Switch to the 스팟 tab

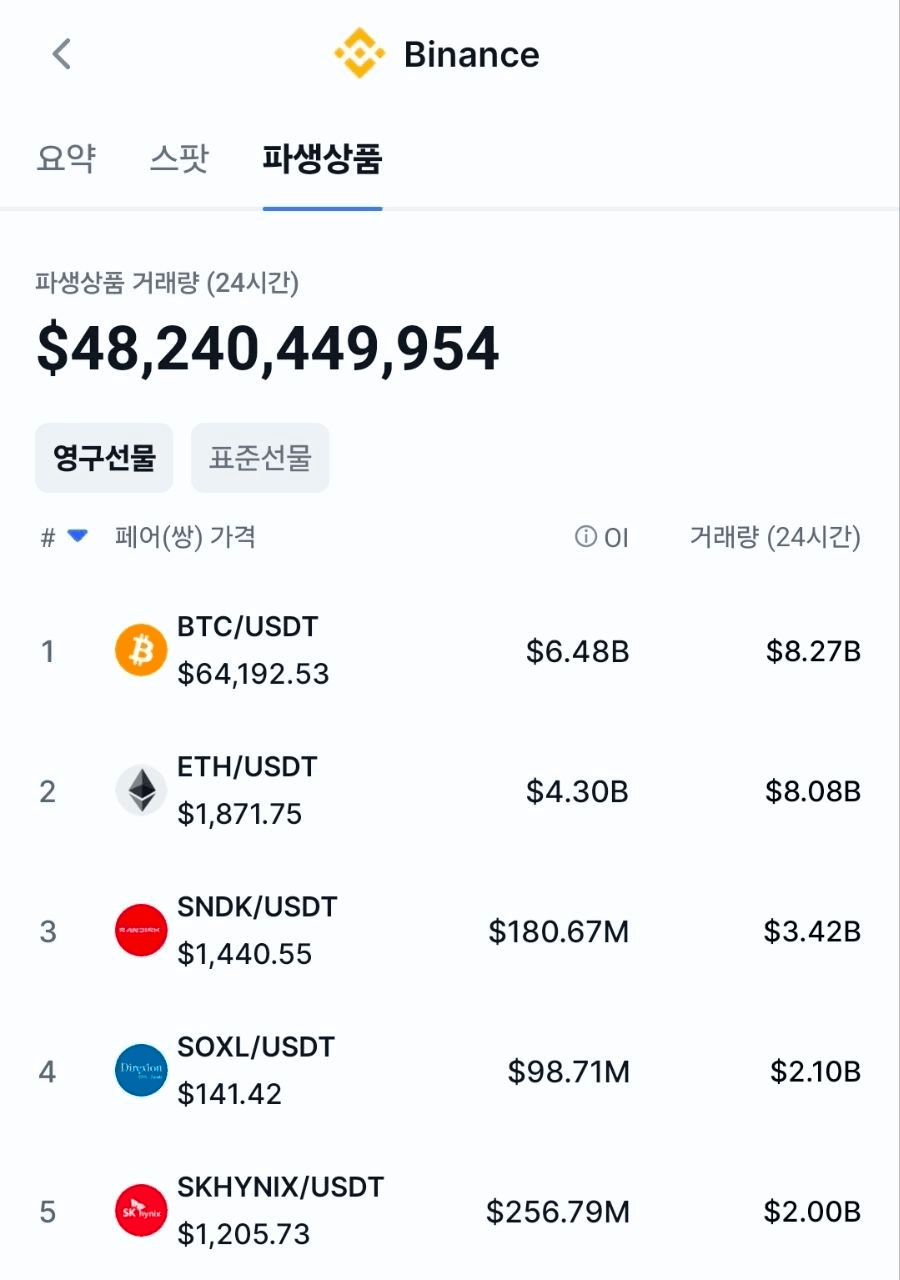click(179, 159)
